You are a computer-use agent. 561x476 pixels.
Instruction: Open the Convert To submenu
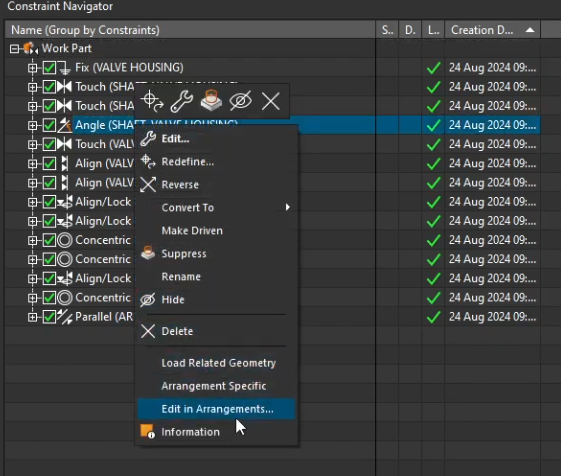click(x=216, y=208)
